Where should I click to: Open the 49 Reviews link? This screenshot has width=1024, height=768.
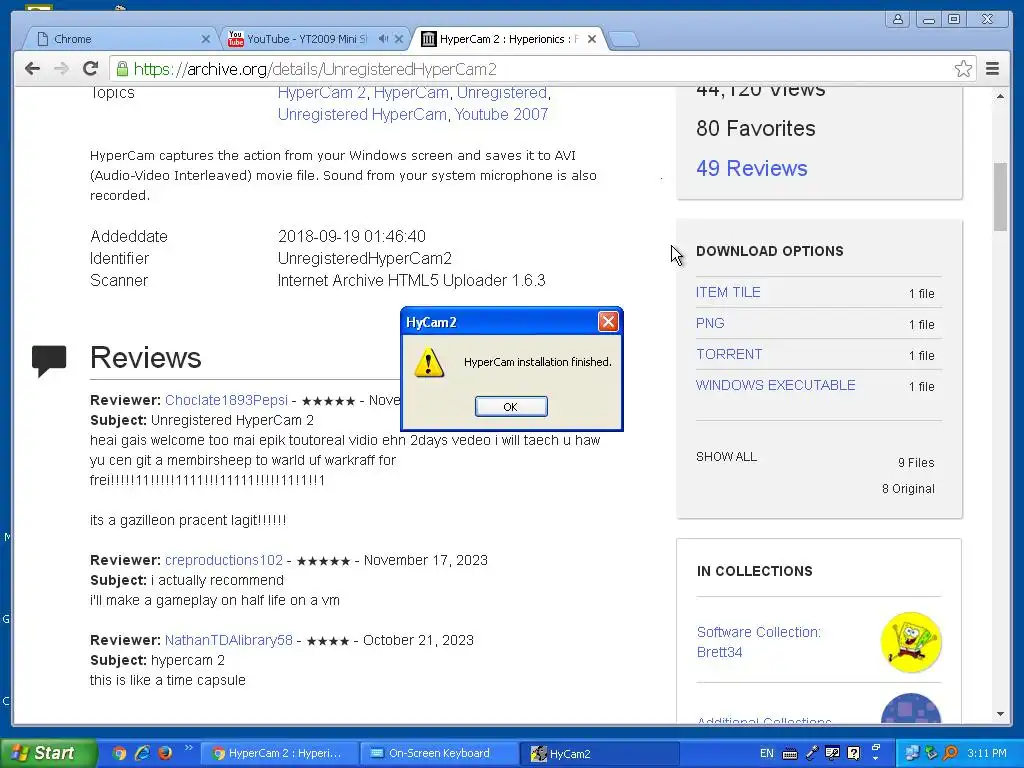point(752,168)
